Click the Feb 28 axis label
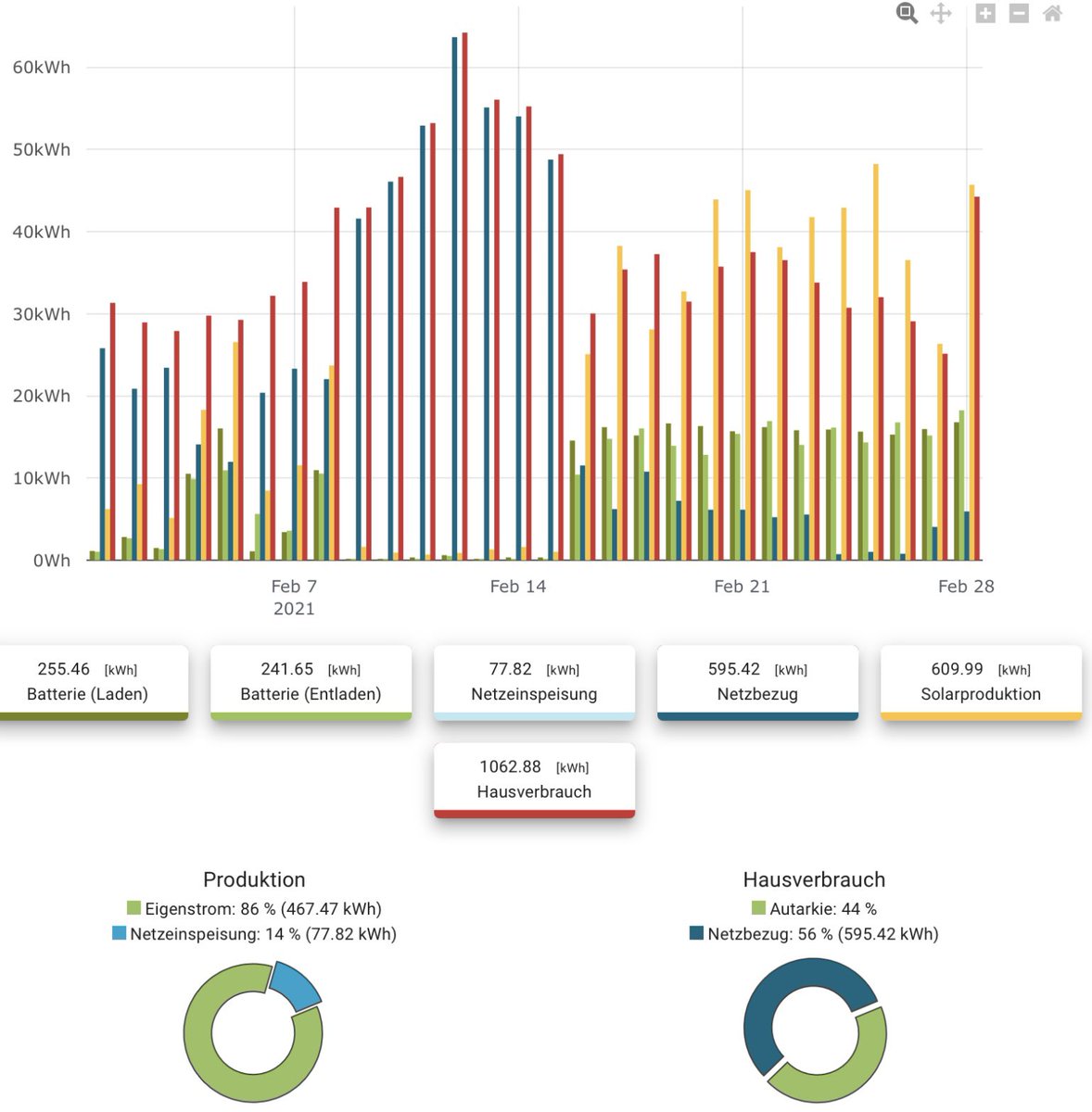 [x=966, y=587]
